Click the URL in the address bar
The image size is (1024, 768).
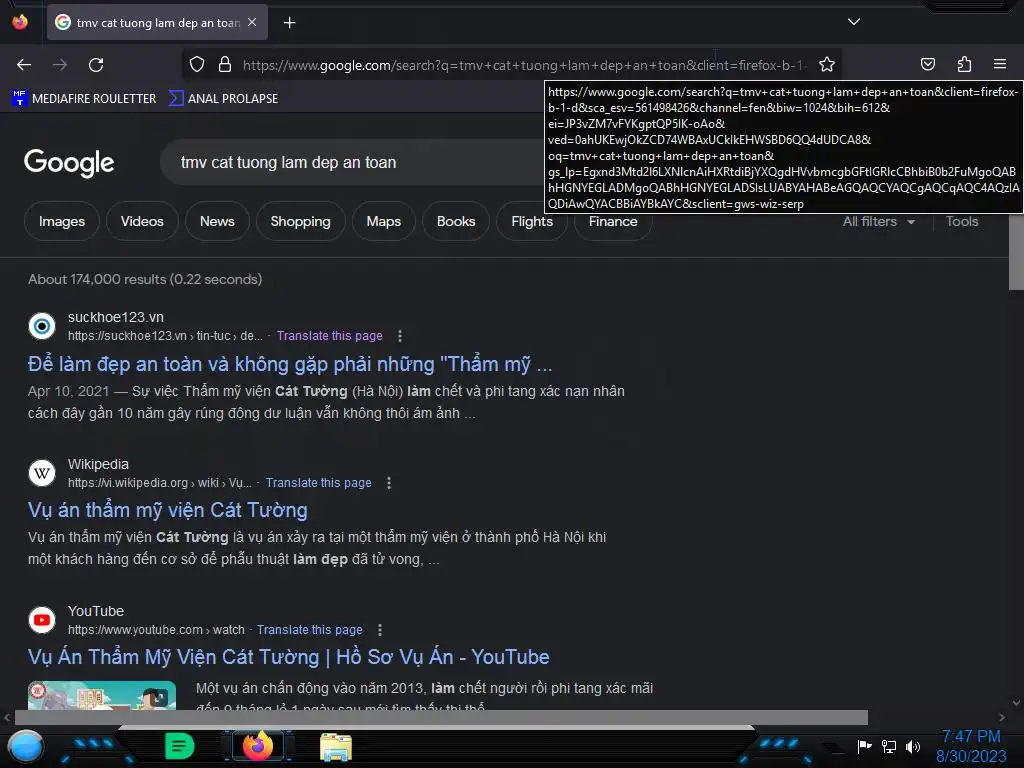[x=526, y=65]
